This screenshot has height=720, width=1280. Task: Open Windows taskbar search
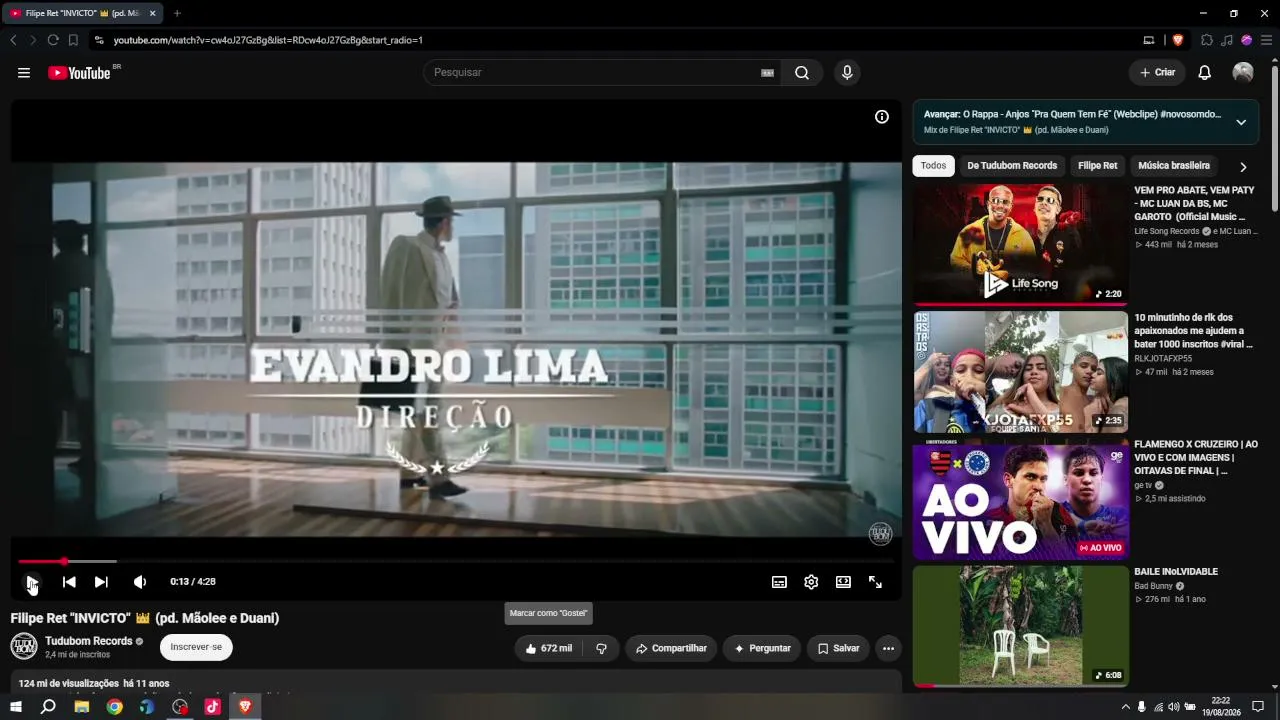click(48, 707)
